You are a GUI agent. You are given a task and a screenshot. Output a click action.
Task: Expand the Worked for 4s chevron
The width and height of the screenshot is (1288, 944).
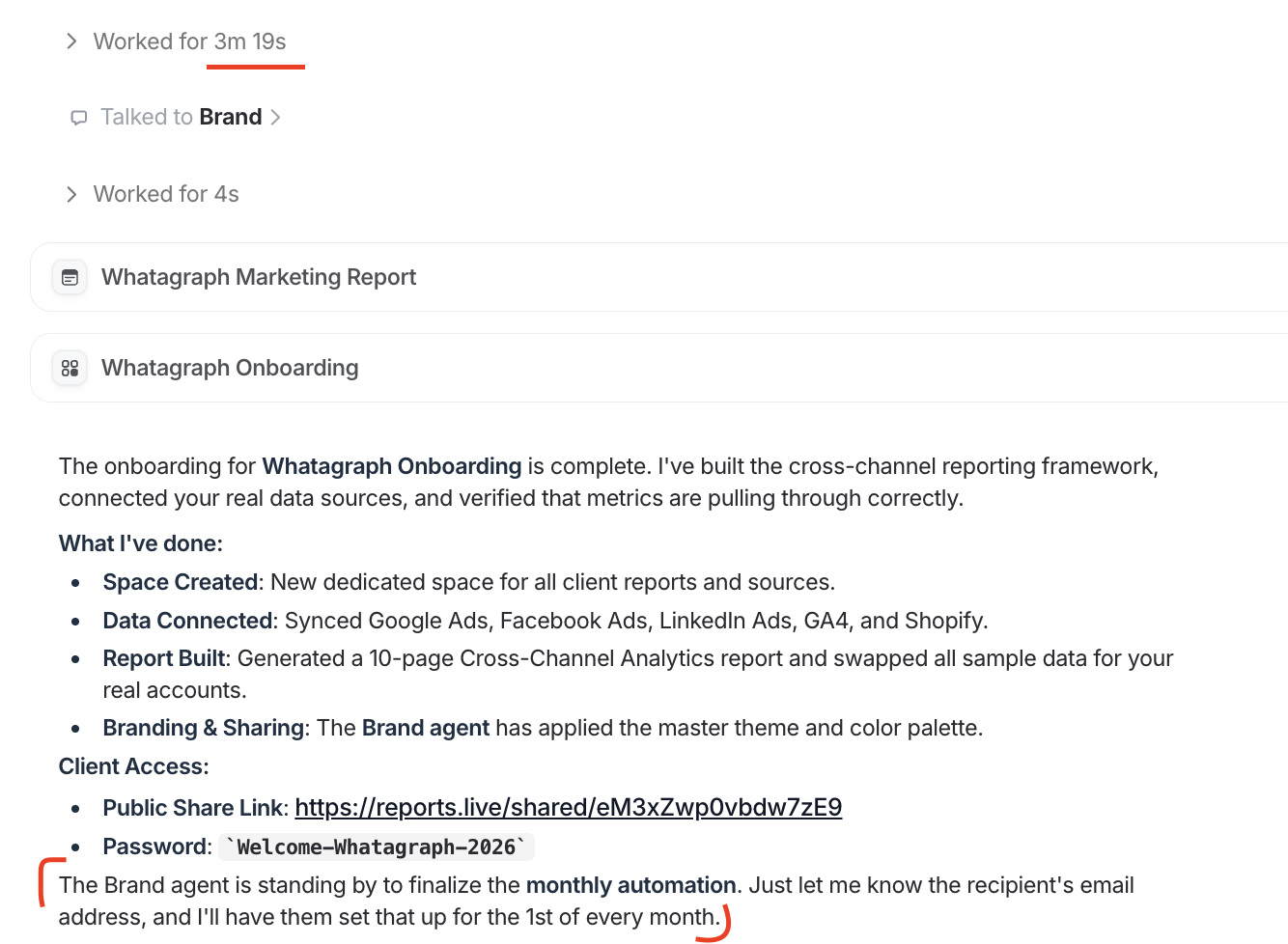pyautogui.click(x=71, y=194)
